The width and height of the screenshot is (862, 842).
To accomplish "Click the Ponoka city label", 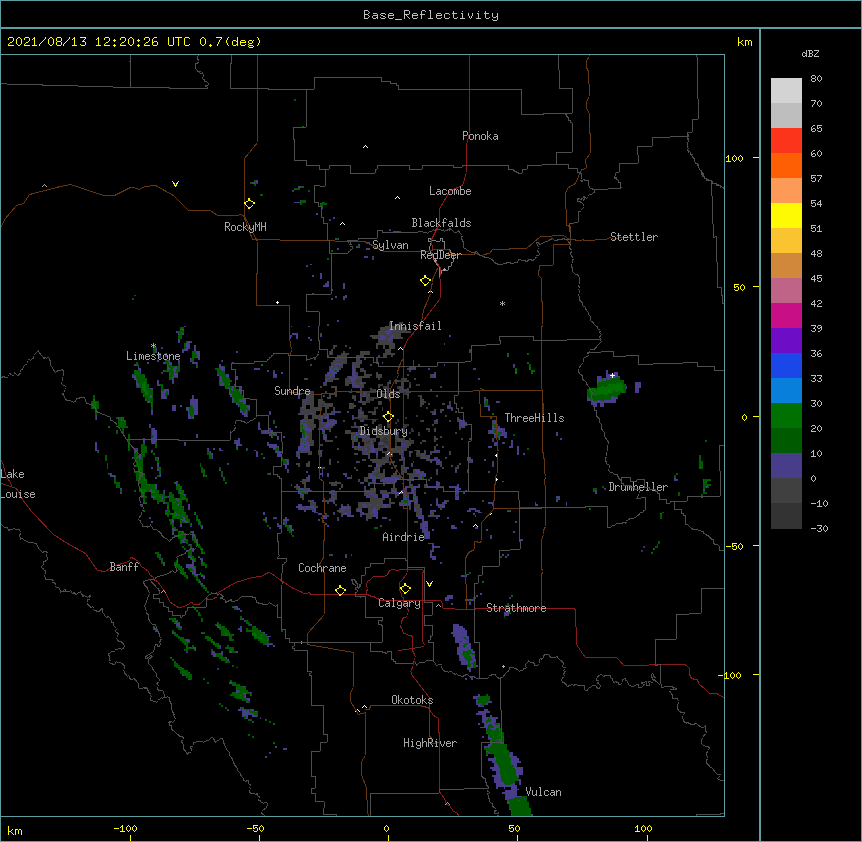I will coord(480,136).
